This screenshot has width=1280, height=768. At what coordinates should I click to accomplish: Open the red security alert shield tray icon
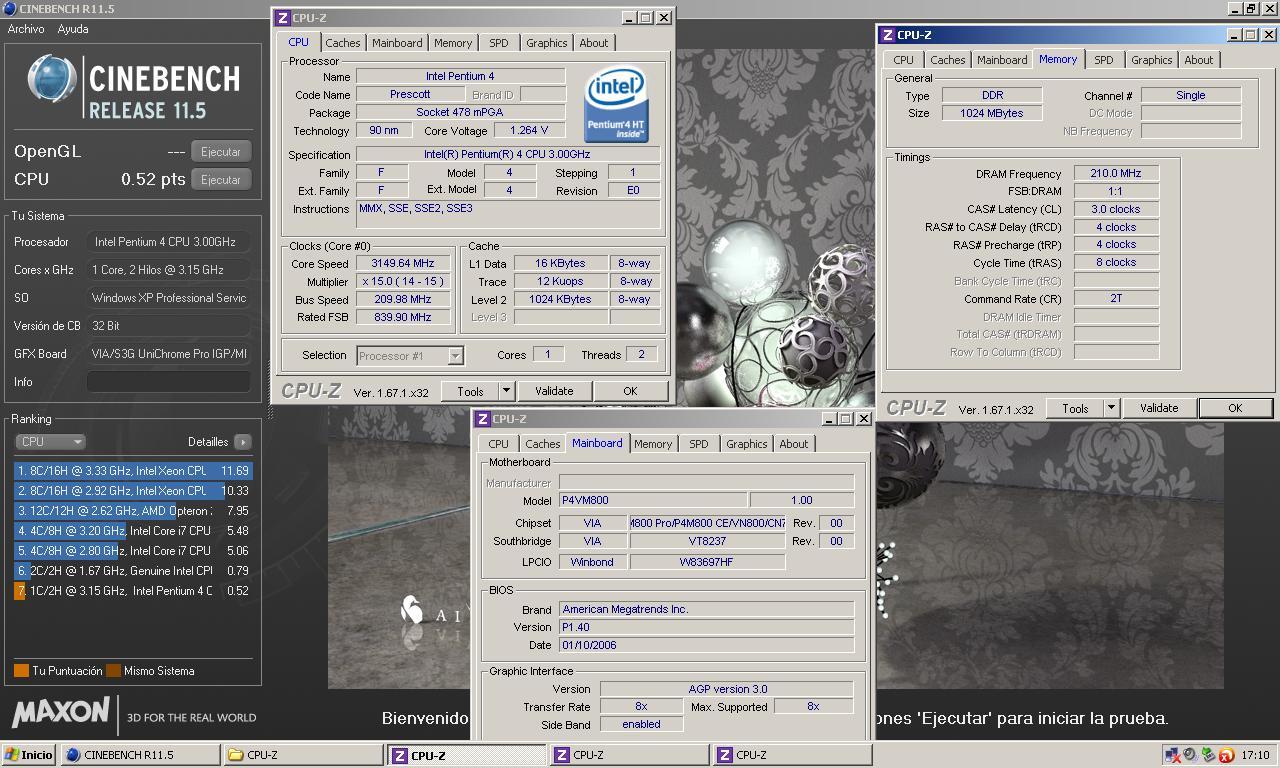pyautogui.click(x=1226, y=755)
